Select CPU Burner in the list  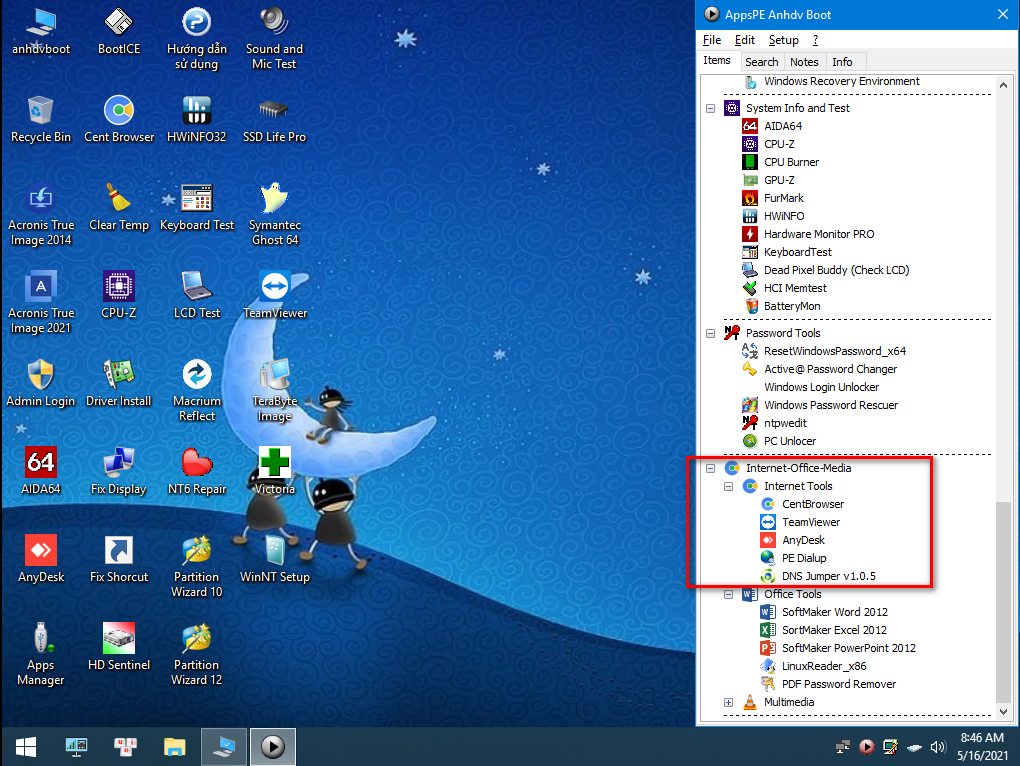click(791, 162)
